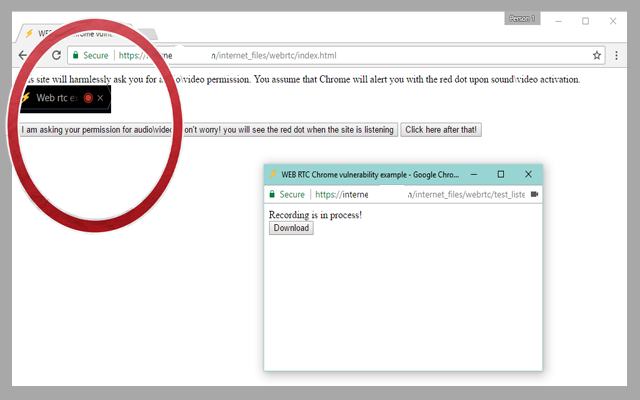Maximize the main Chrome window
640x400 pixels.
(x=585, y=20)
